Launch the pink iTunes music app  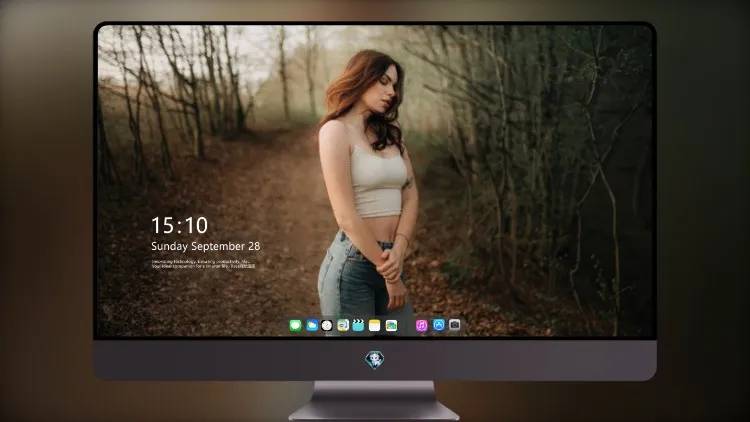click(421, 325)
